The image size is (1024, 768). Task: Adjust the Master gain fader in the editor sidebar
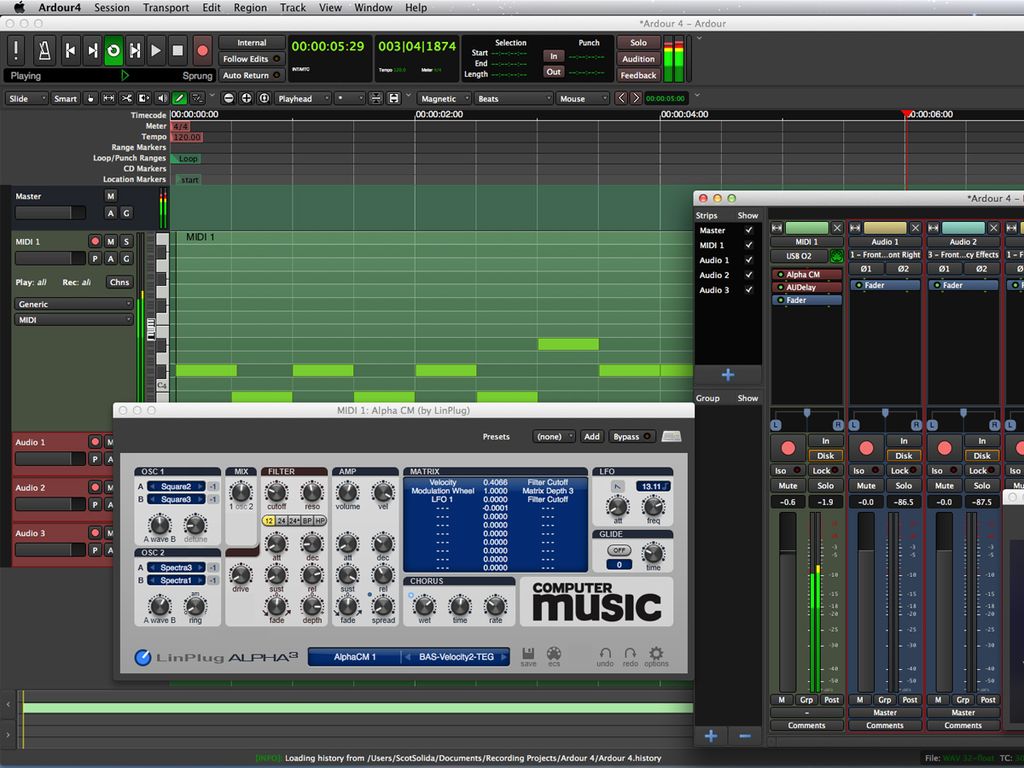point(48,212)
